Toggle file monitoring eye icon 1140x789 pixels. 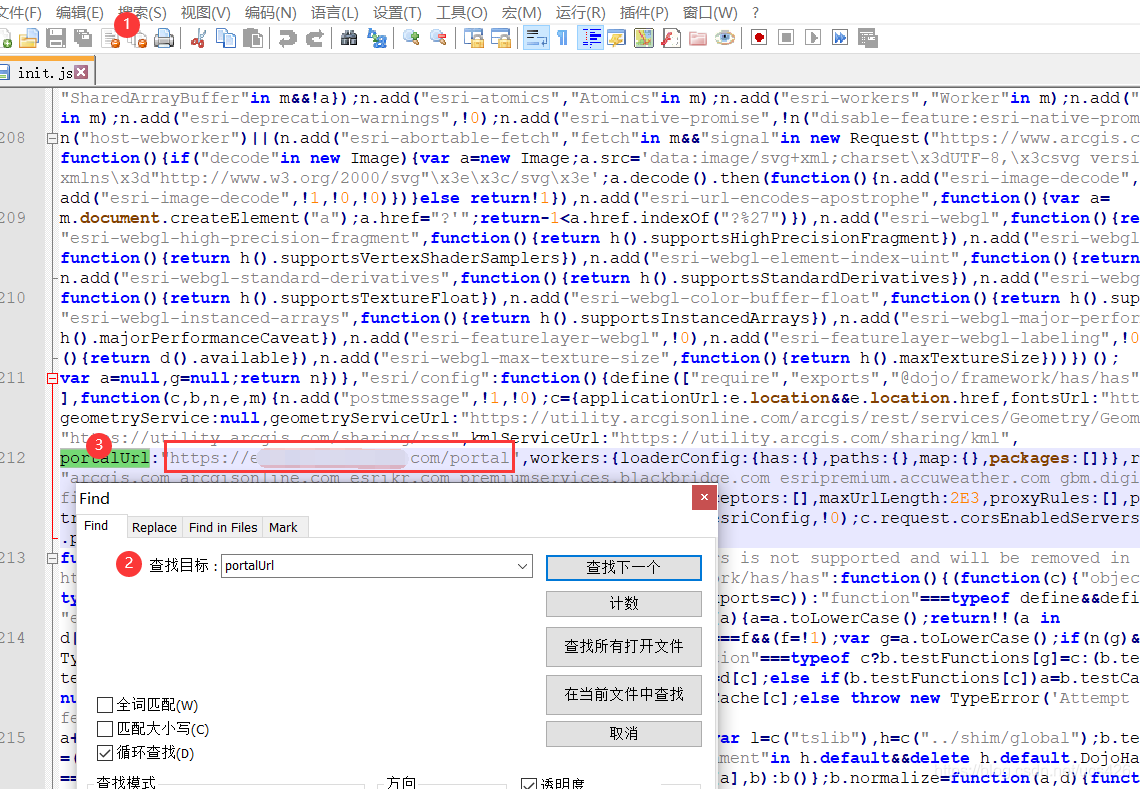point(725,38)
